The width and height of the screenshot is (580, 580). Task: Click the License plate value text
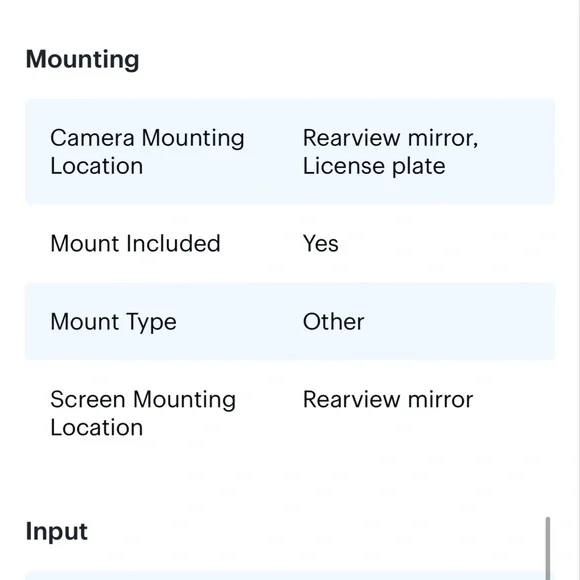tap(374, 166)
